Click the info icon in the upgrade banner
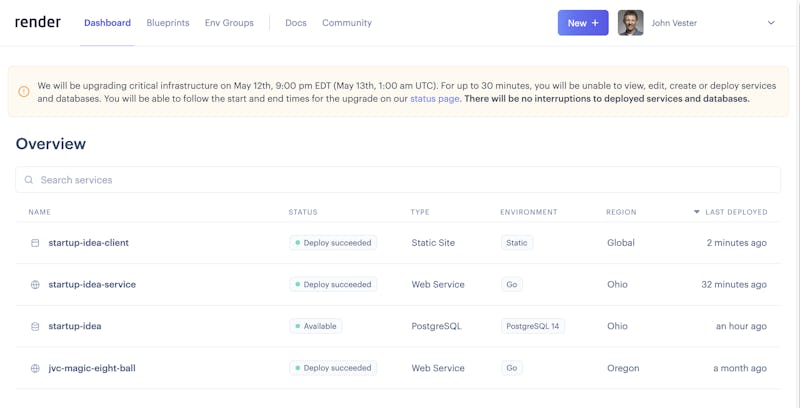800x408 pixels. pyautogui.click(x=24, y=92)
